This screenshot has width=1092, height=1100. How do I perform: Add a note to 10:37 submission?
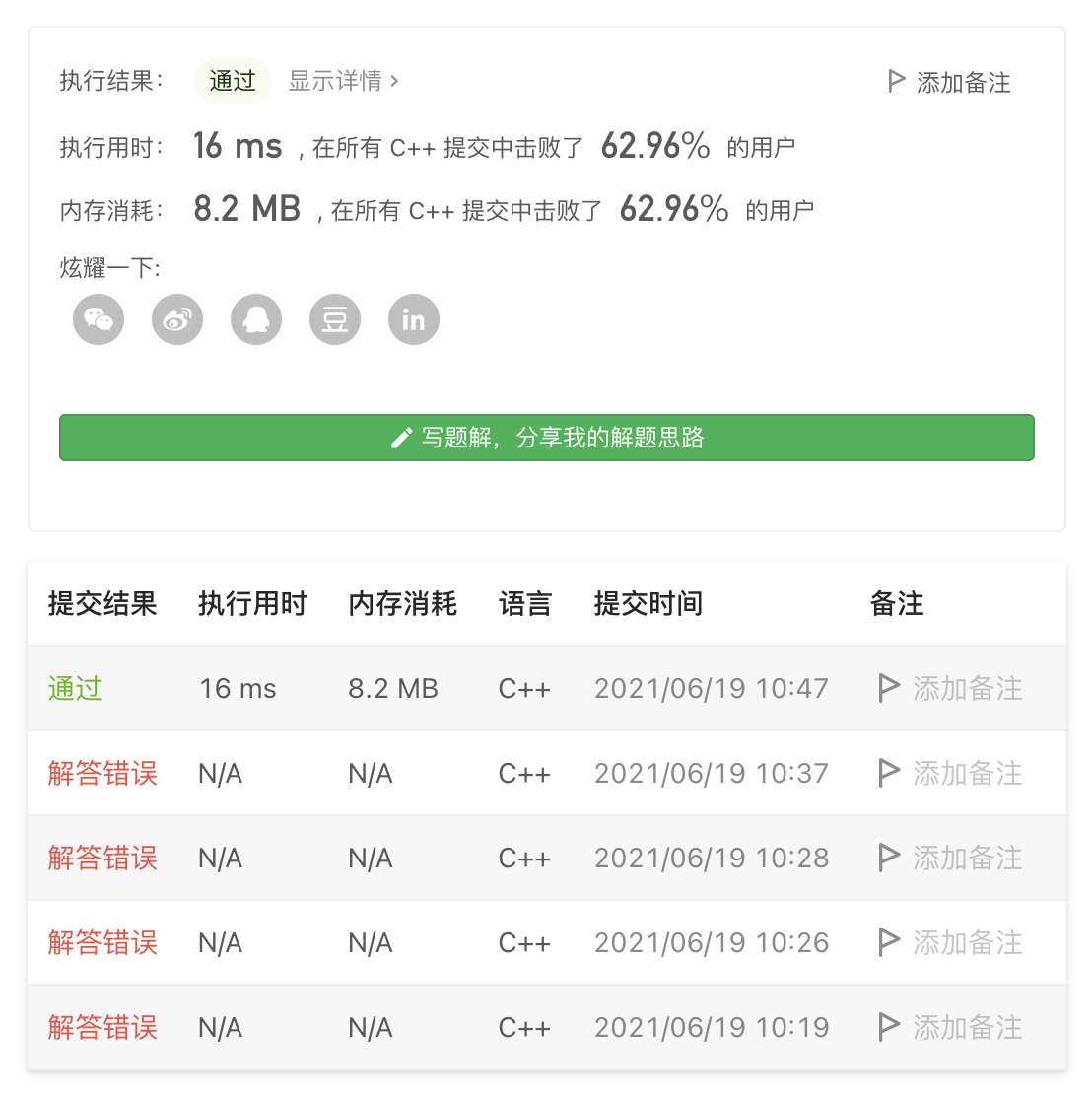click(966, 773)
